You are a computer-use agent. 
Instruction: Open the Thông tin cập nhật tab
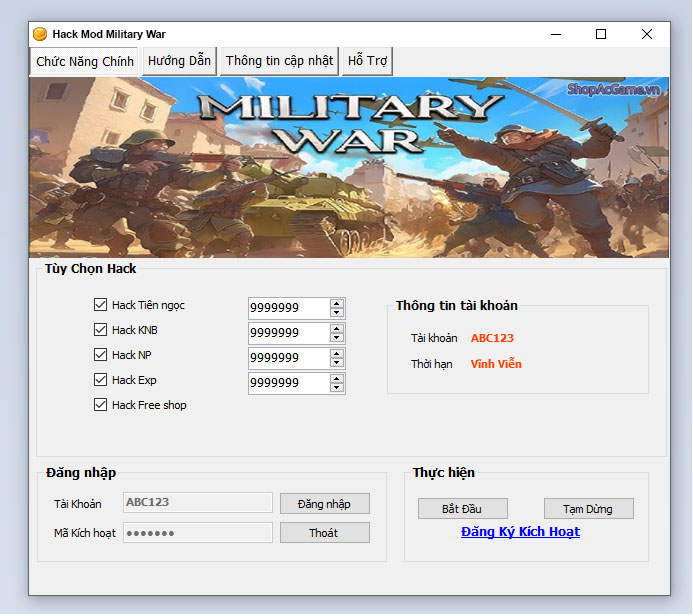(279, 61)
